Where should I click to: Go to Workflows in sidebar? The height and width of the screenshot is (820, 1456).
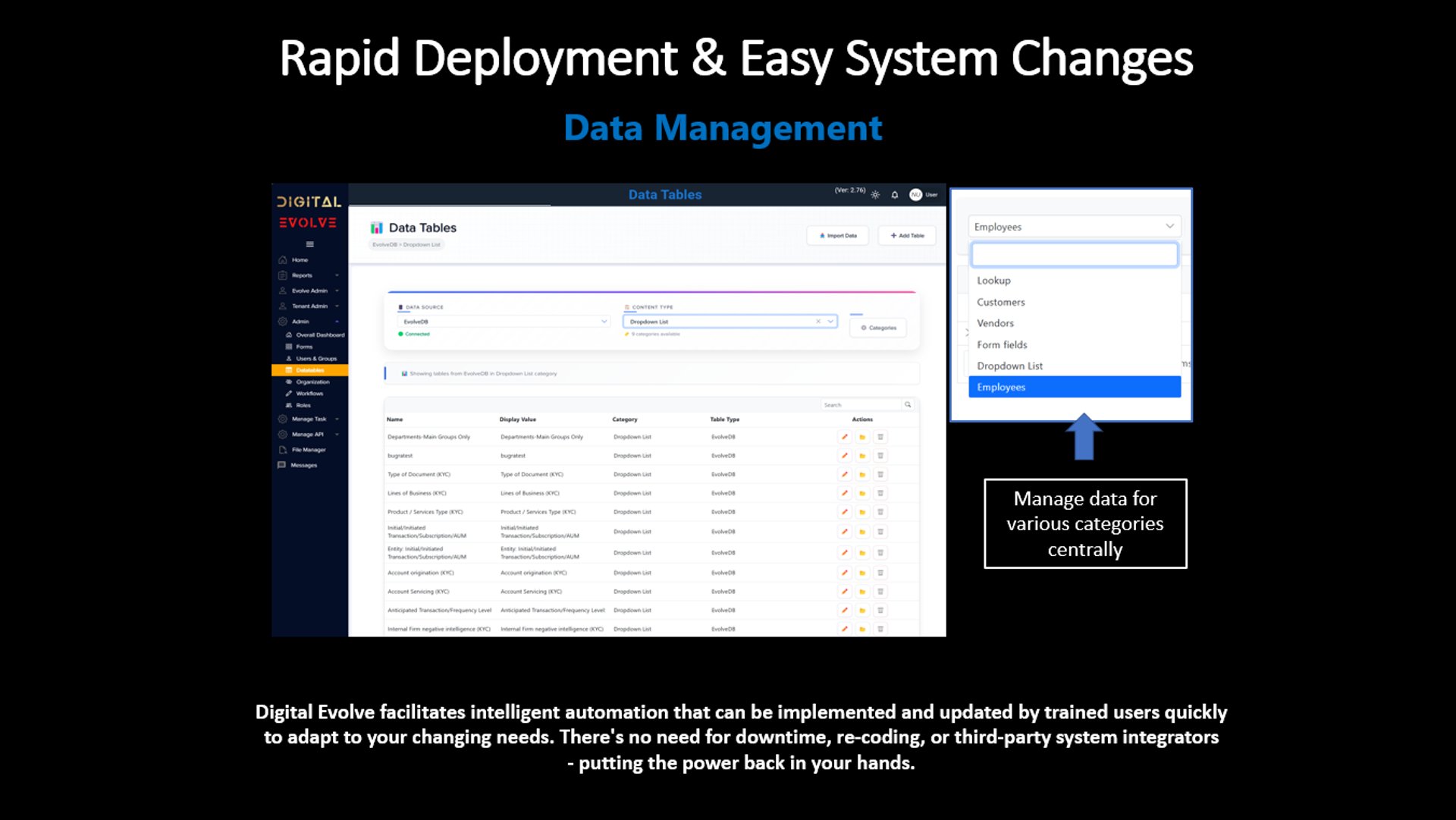tap(309, 394)
